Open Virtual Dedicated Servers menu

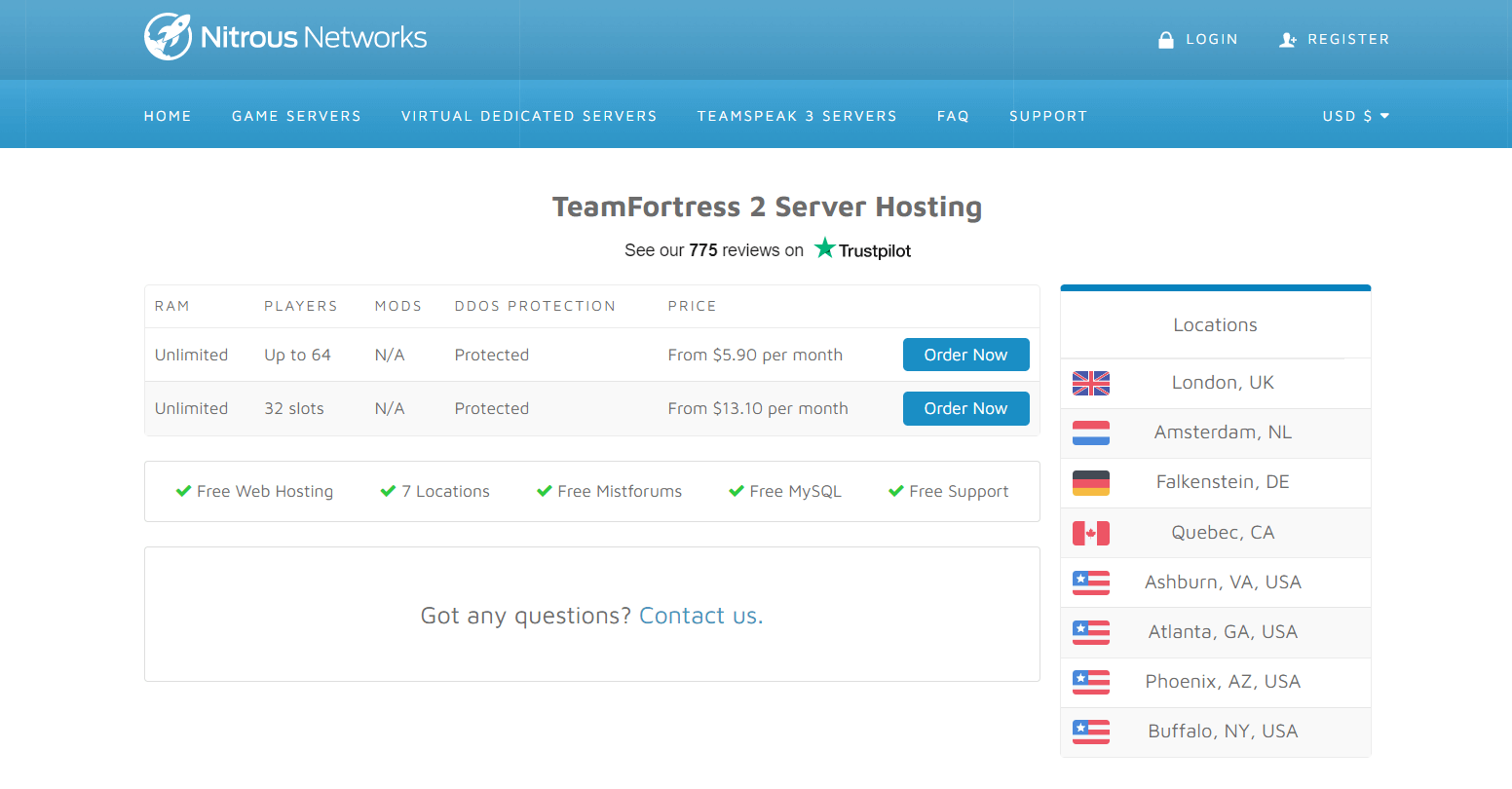(529, 116)
